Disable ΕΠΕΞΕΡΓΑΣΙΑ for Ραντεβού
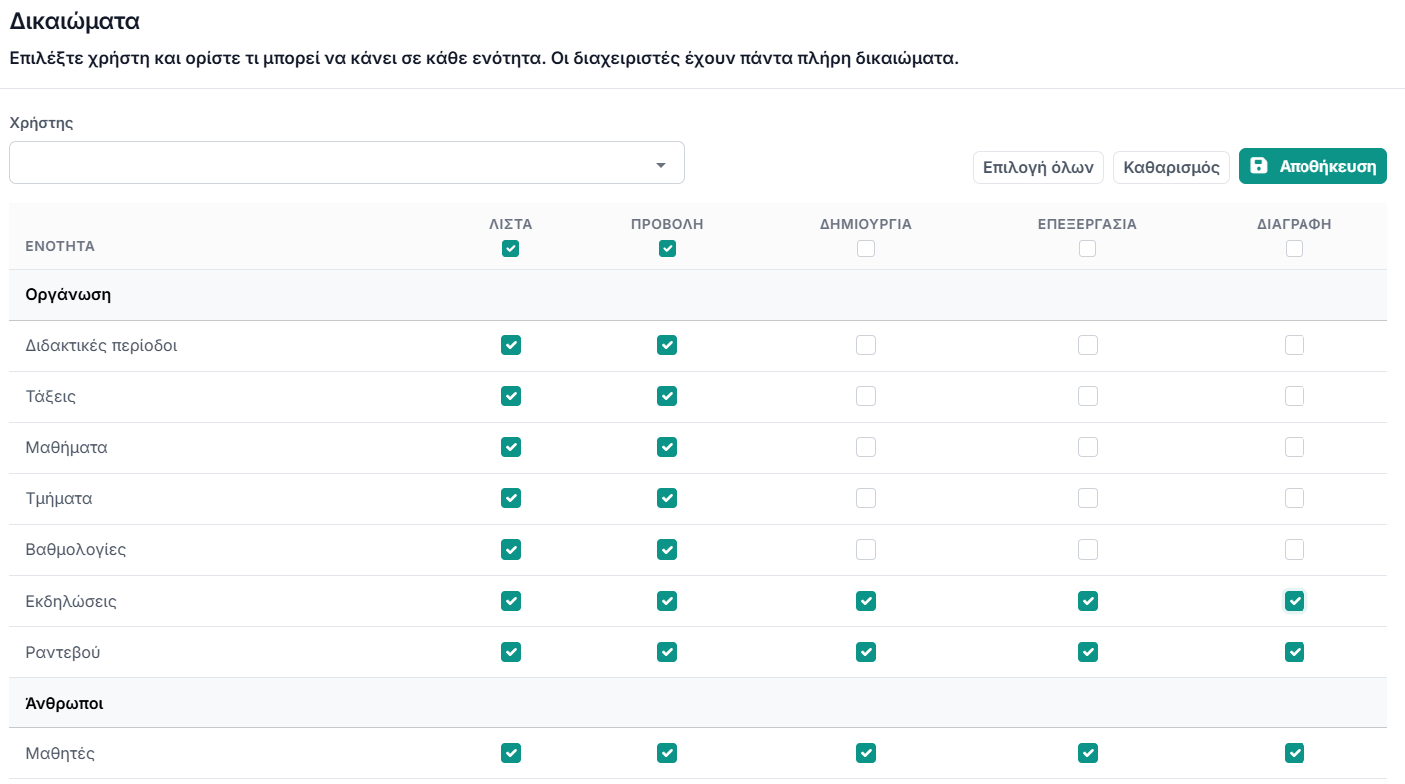The width and height of the screenshot is (1405, 784). (x=1087, y=652)
